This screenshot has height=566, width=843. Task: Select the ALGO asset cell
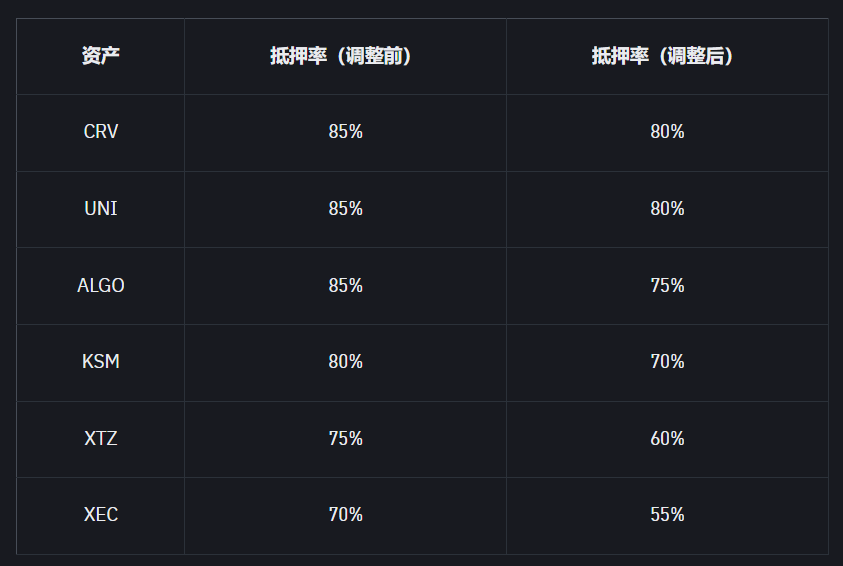click(101, 285)
